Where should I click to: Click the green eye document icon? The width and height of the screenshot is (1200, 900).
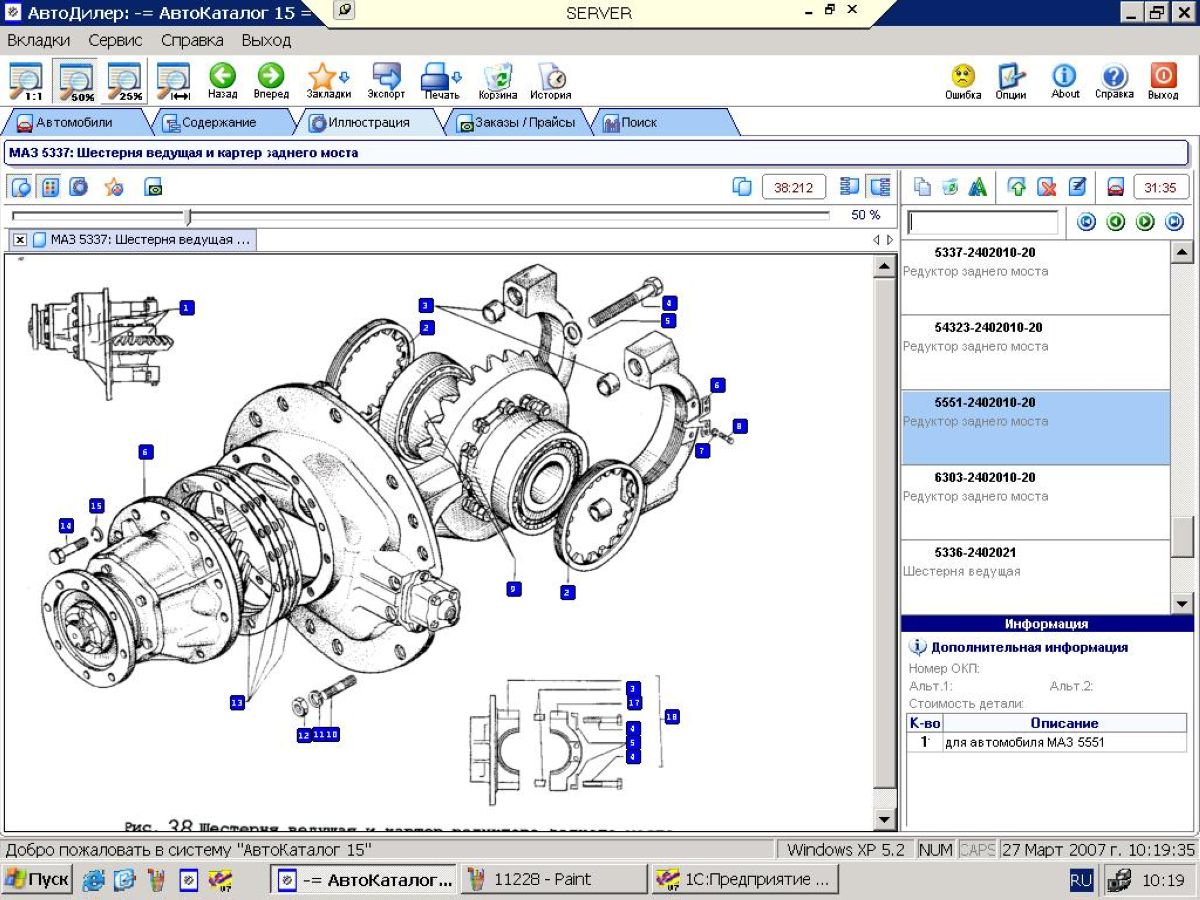(153, 187)
